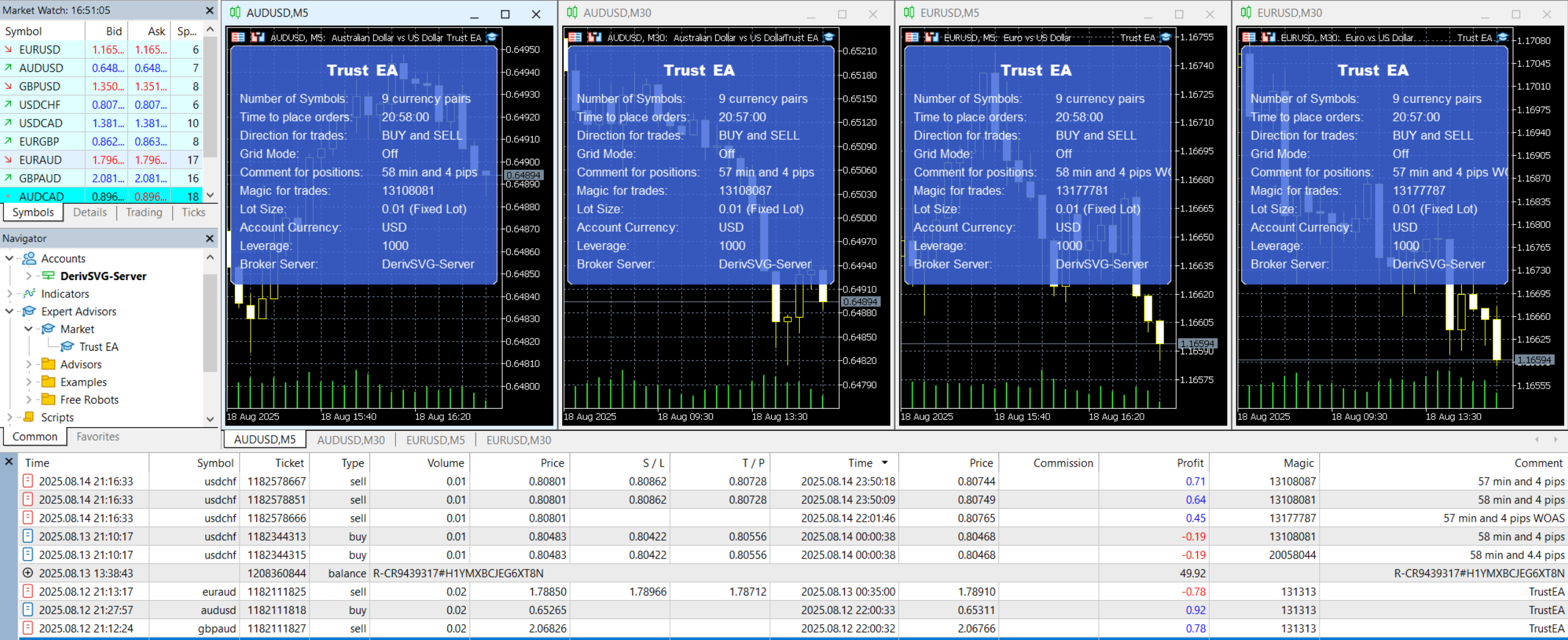Click the Trust EA graduation cap on AUDUSD,M30 chart
1568x640 pixels.
coord(829,37)
